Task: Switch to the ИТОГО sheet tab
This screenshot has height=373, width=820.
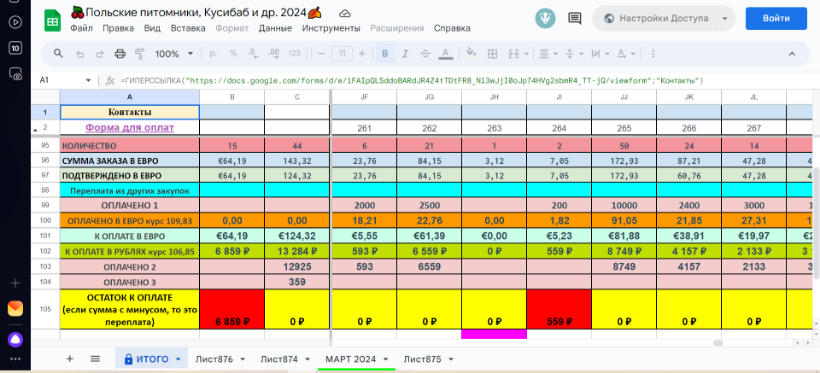Action: tap(152, 359)
